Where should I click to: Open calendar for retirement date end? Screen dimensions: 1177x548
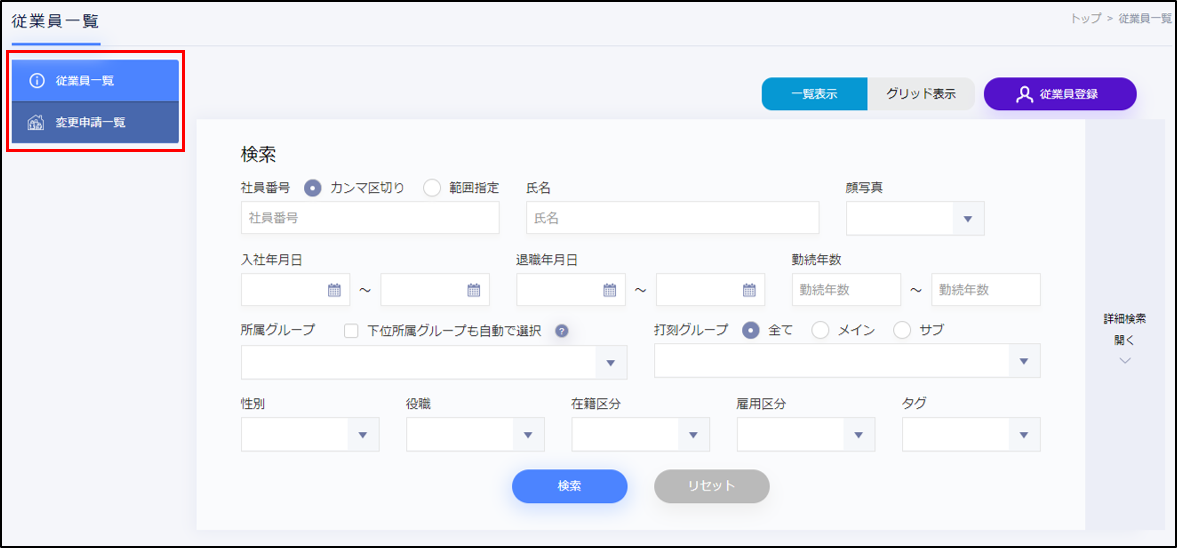click(x=749, y=290)
